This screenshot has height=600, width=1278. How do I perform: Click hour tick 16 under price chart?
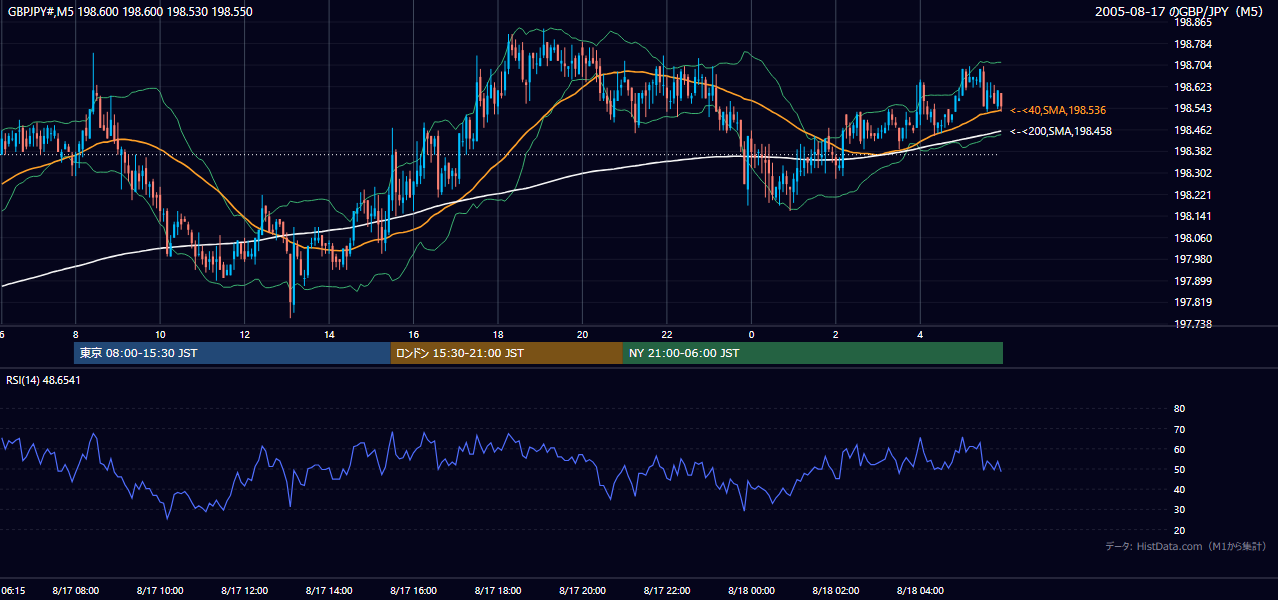(x=413, y=334)
